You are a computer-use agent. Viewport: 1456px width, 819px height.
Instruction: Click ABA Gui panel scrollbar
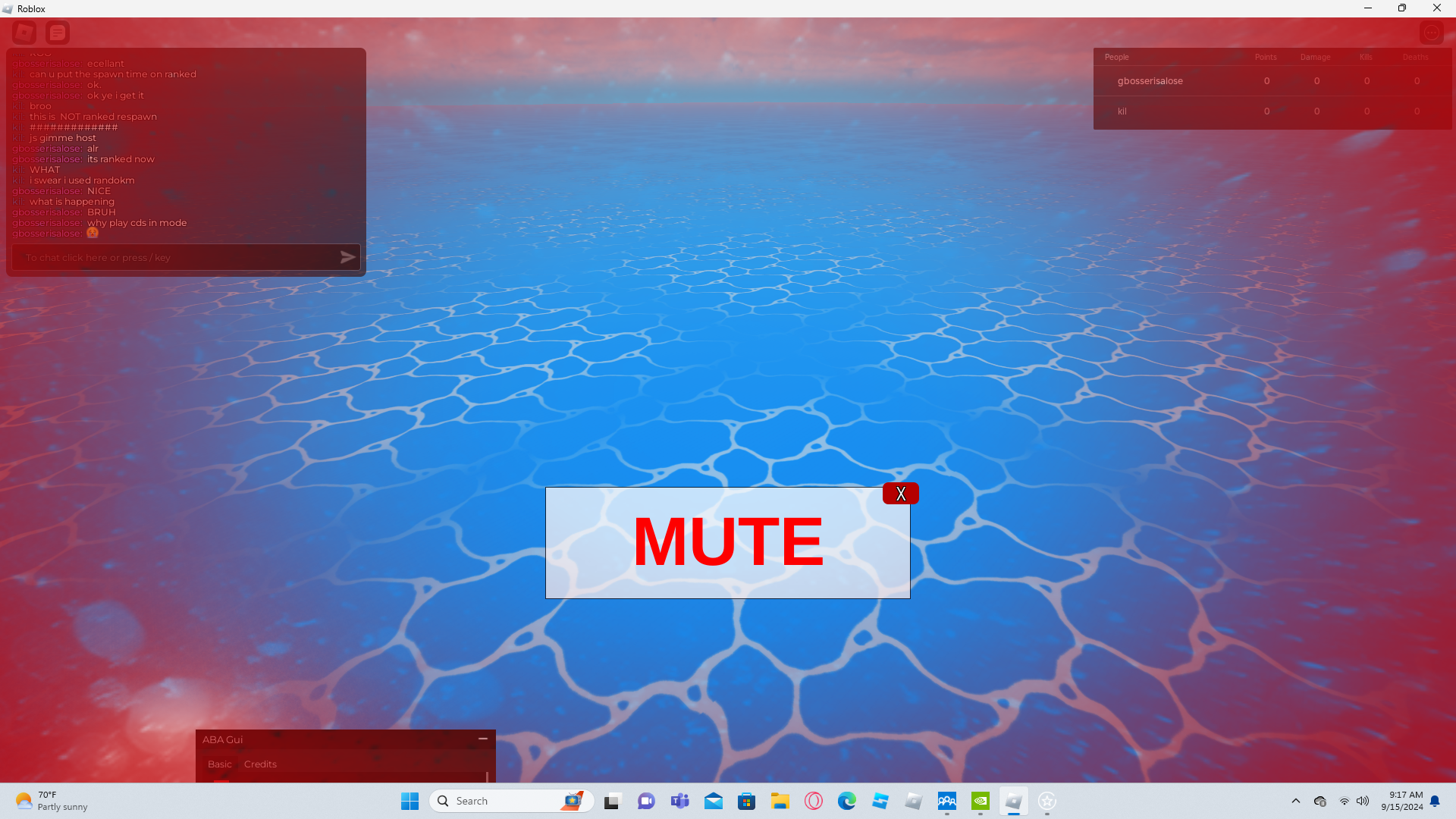coord(487,777)
